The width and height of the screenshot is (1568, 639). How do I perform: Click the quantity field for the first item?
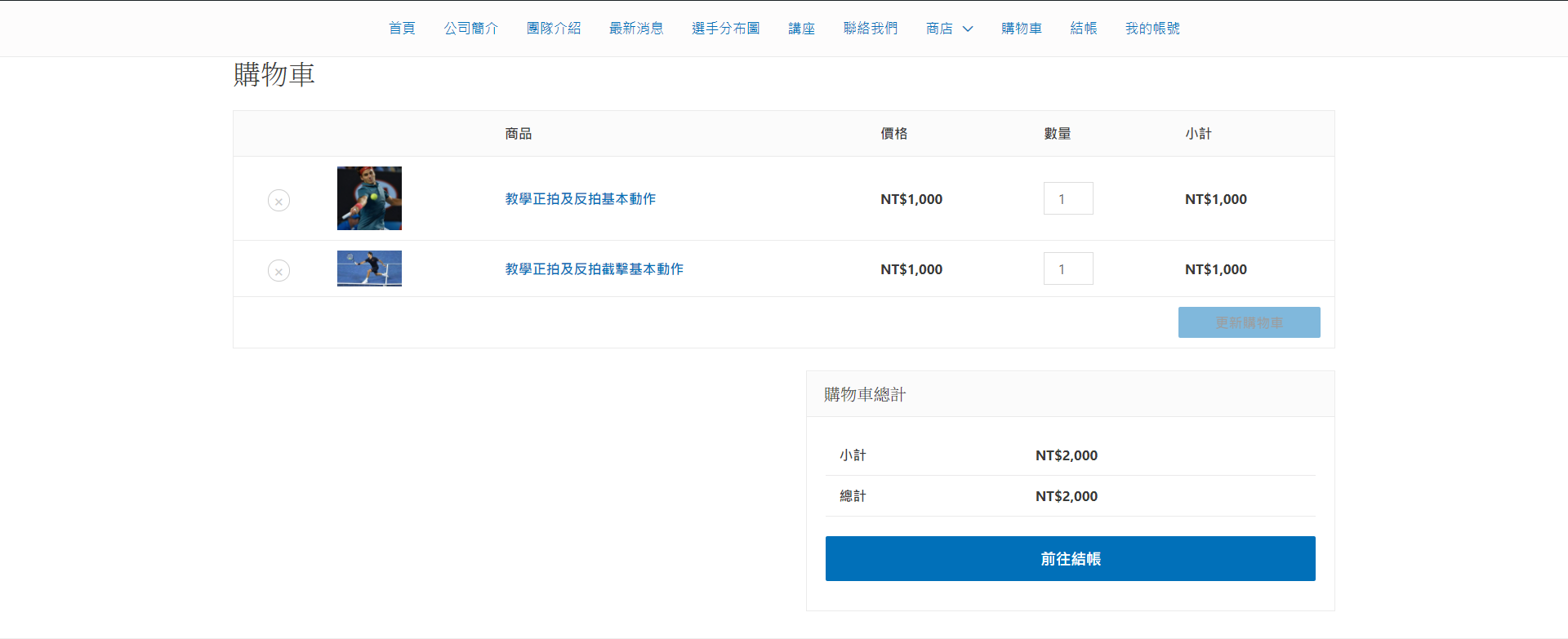pyautogui.click(x=1067, y=199)
